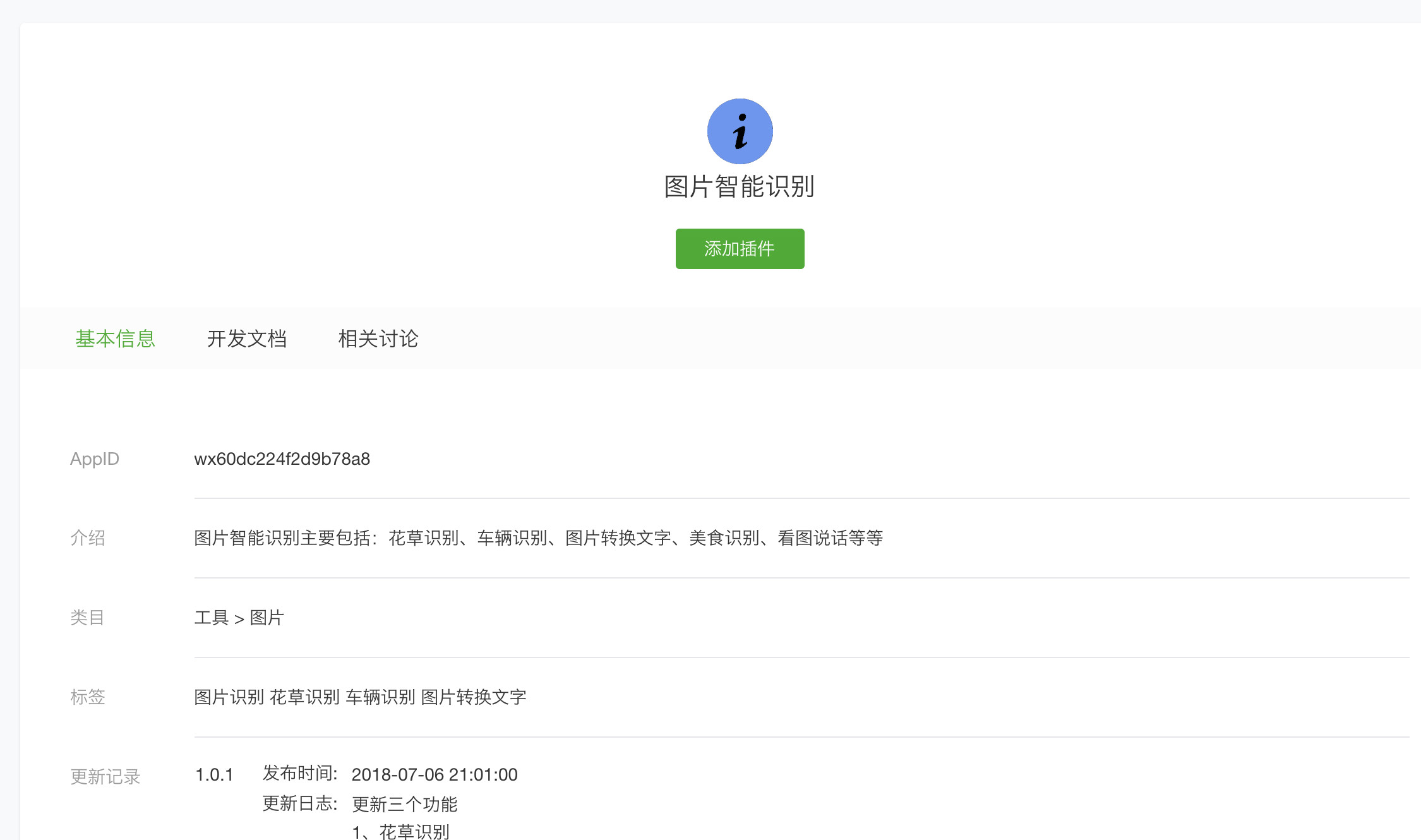The width and height of the screenshot is (1421, 840).
Task: Click update log text 更新三个功能
Action: (404, 805)
